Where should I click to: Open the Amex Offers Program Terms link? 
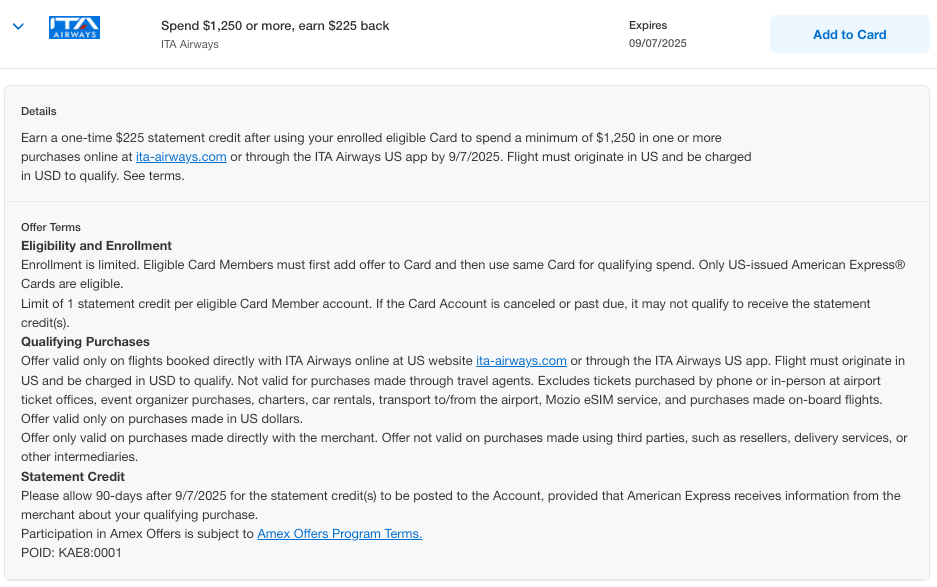tap(339, 534)
